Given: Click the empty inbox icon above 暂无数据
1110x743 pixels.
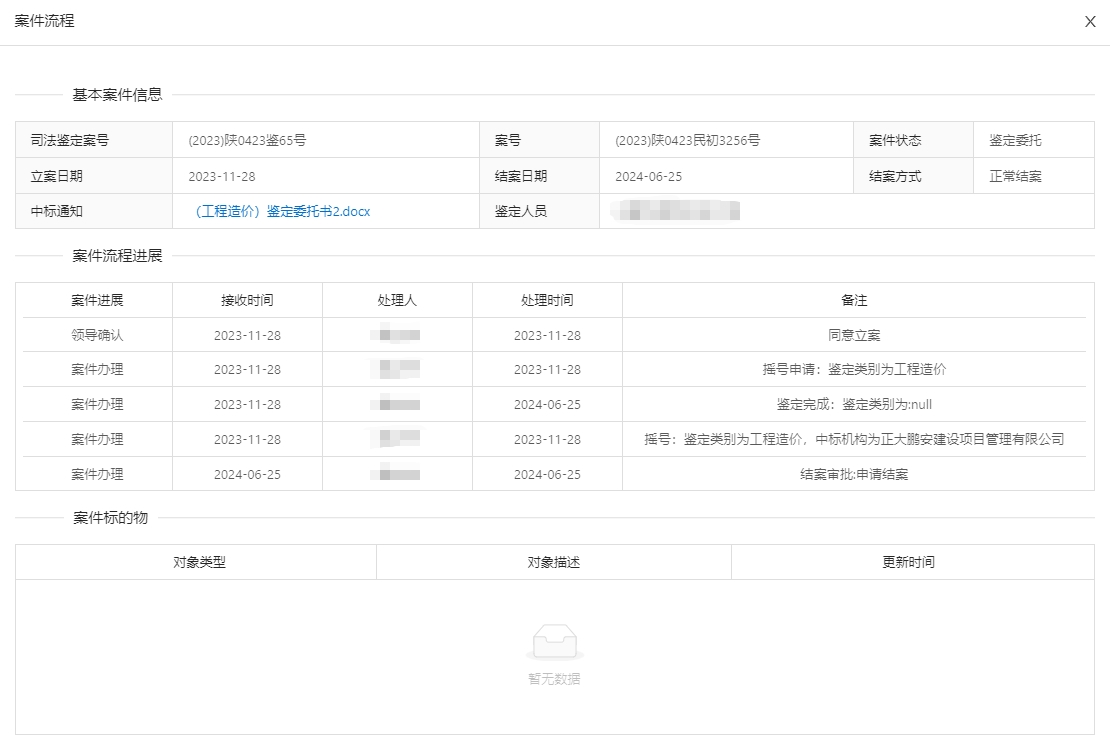Looking at the screenshot, I should pyautogui.click(x=555, y=642).
